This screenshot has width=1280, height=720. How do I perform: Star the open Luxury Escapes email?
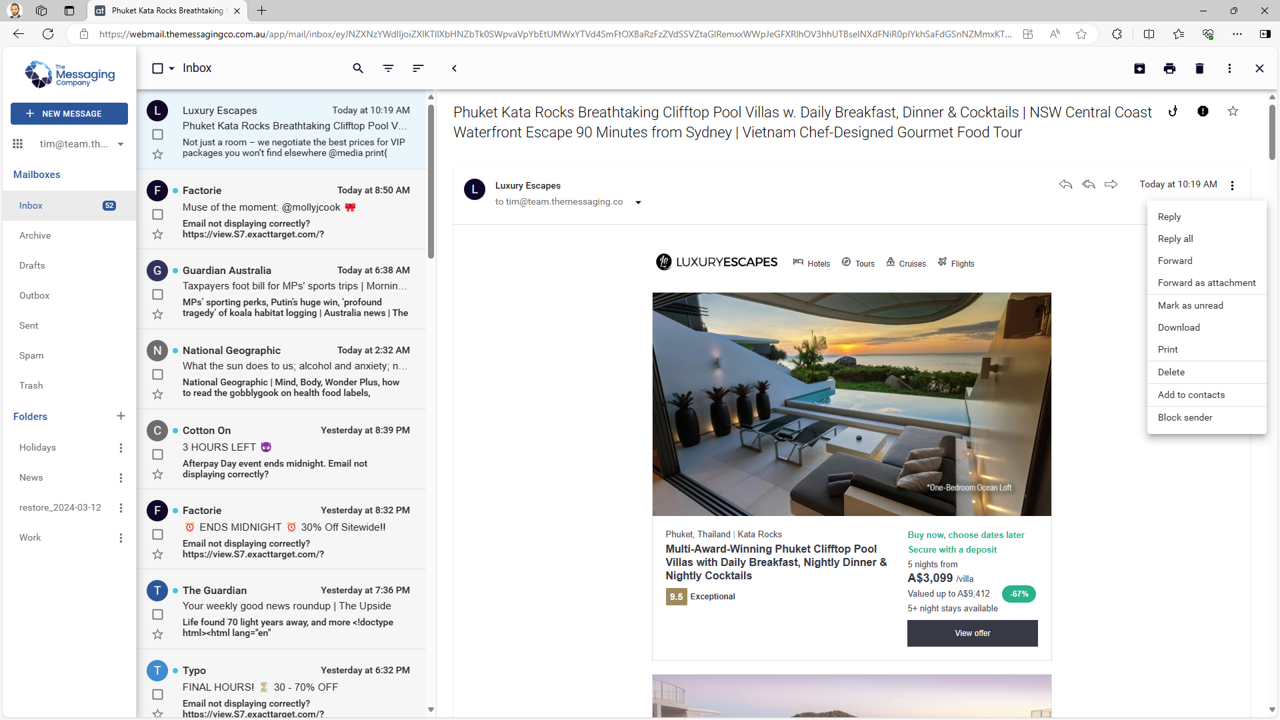tap(1233, 112)
